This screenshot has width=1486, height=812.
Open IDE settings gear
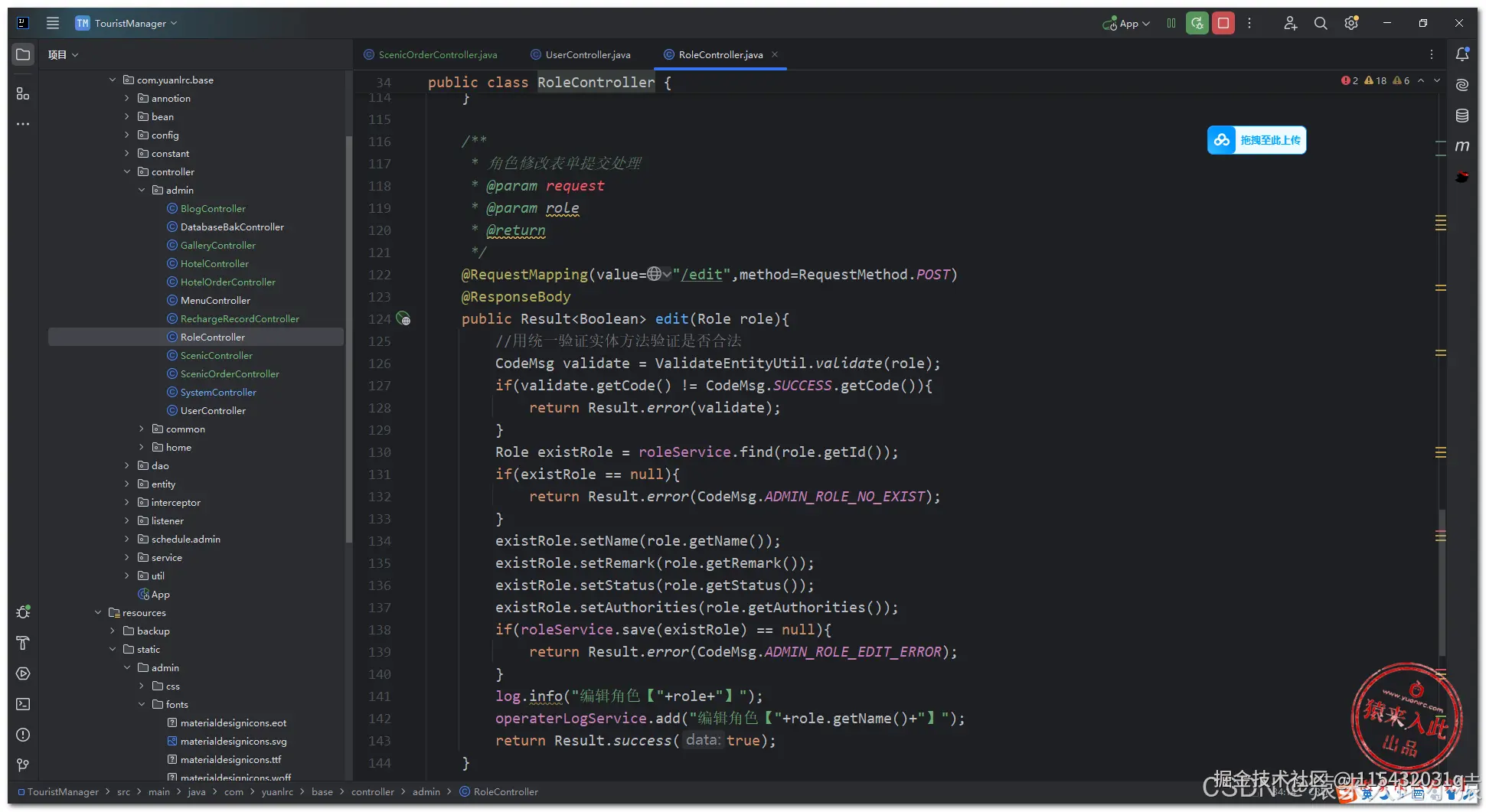pyautogui.click(x=1351, y=23)
